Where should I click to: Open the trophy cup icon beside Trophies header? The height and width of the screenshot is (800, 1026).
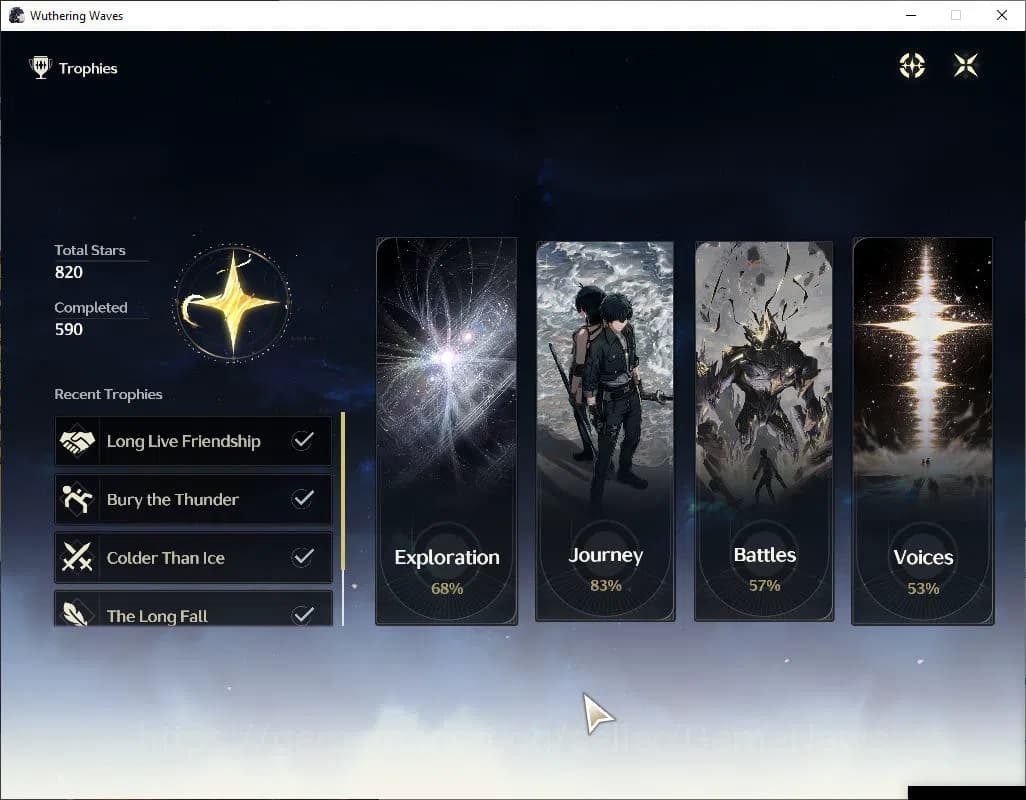click(x=40, y=67)
